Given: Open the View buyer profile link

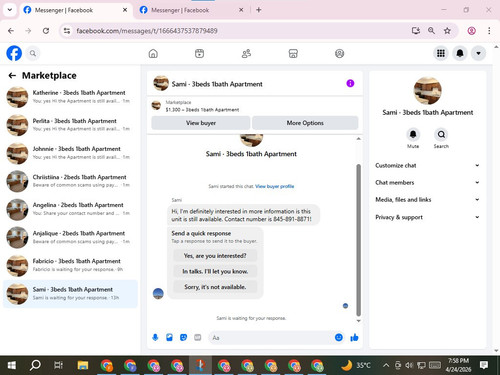Looking at the screenshot, I should (x=275, y=186).
